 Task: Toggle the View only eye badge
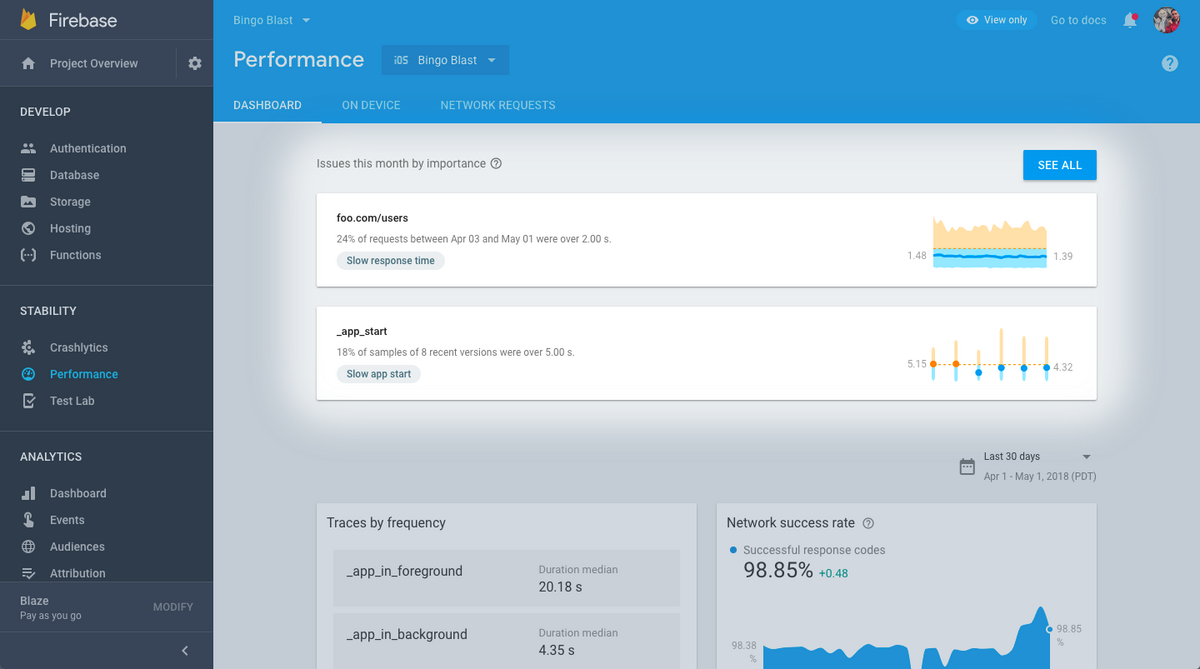[997, 20]
